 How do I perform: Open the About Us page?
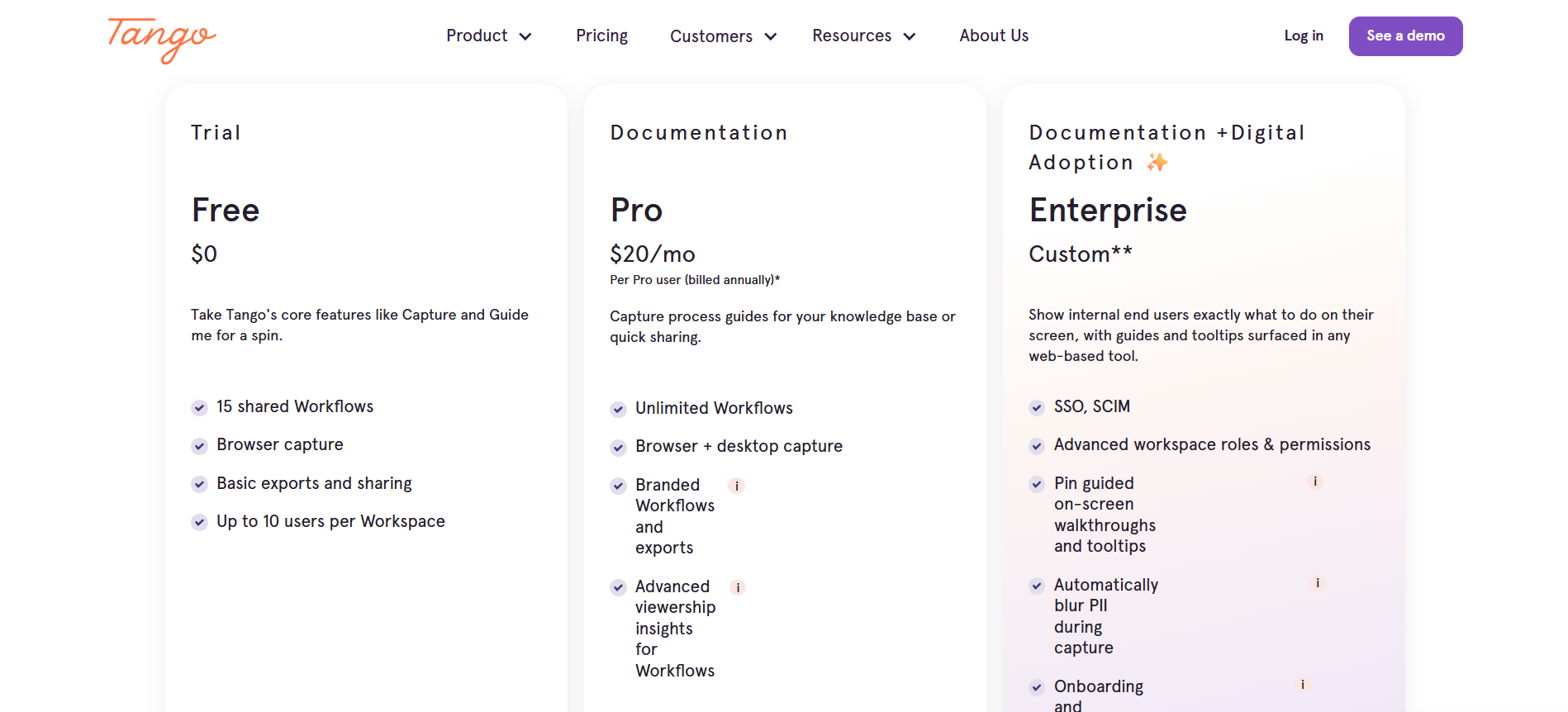994,36
